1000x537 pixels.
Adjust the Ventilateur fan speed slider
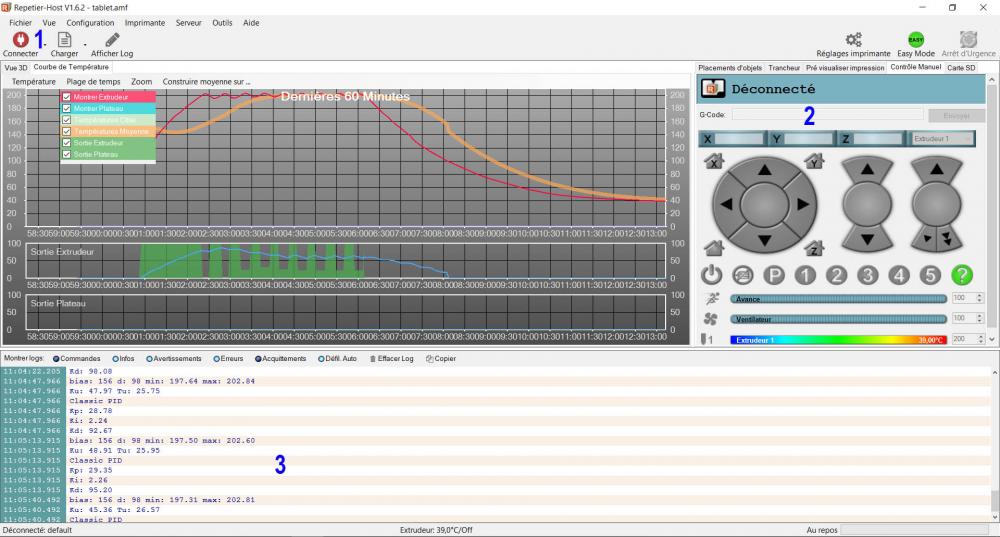[x=838, y=319]
